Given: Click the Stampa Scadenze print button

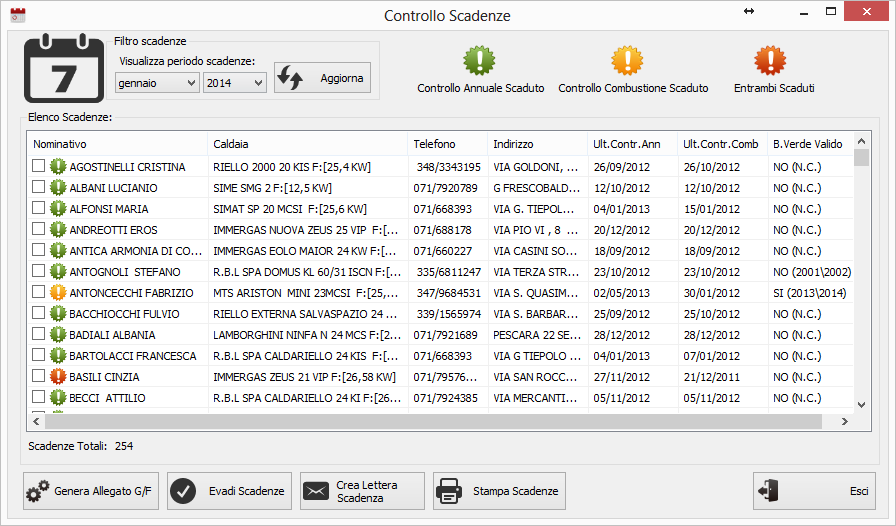Looking at the screenshot, I should pos(499,491).
